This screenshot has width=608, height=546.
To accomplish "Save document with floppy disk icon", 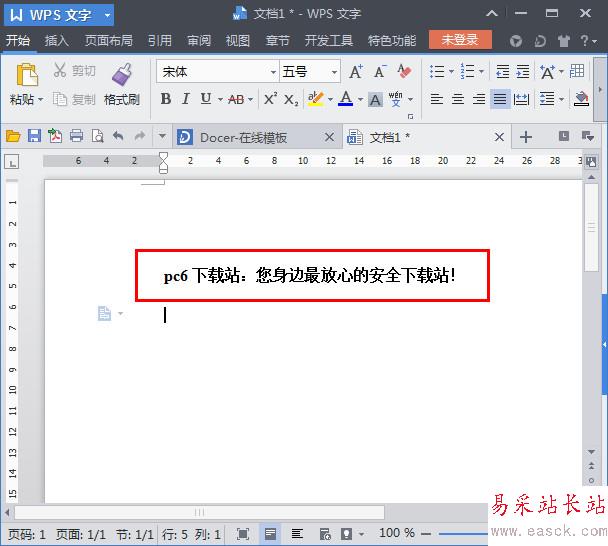I will [34, 136].
